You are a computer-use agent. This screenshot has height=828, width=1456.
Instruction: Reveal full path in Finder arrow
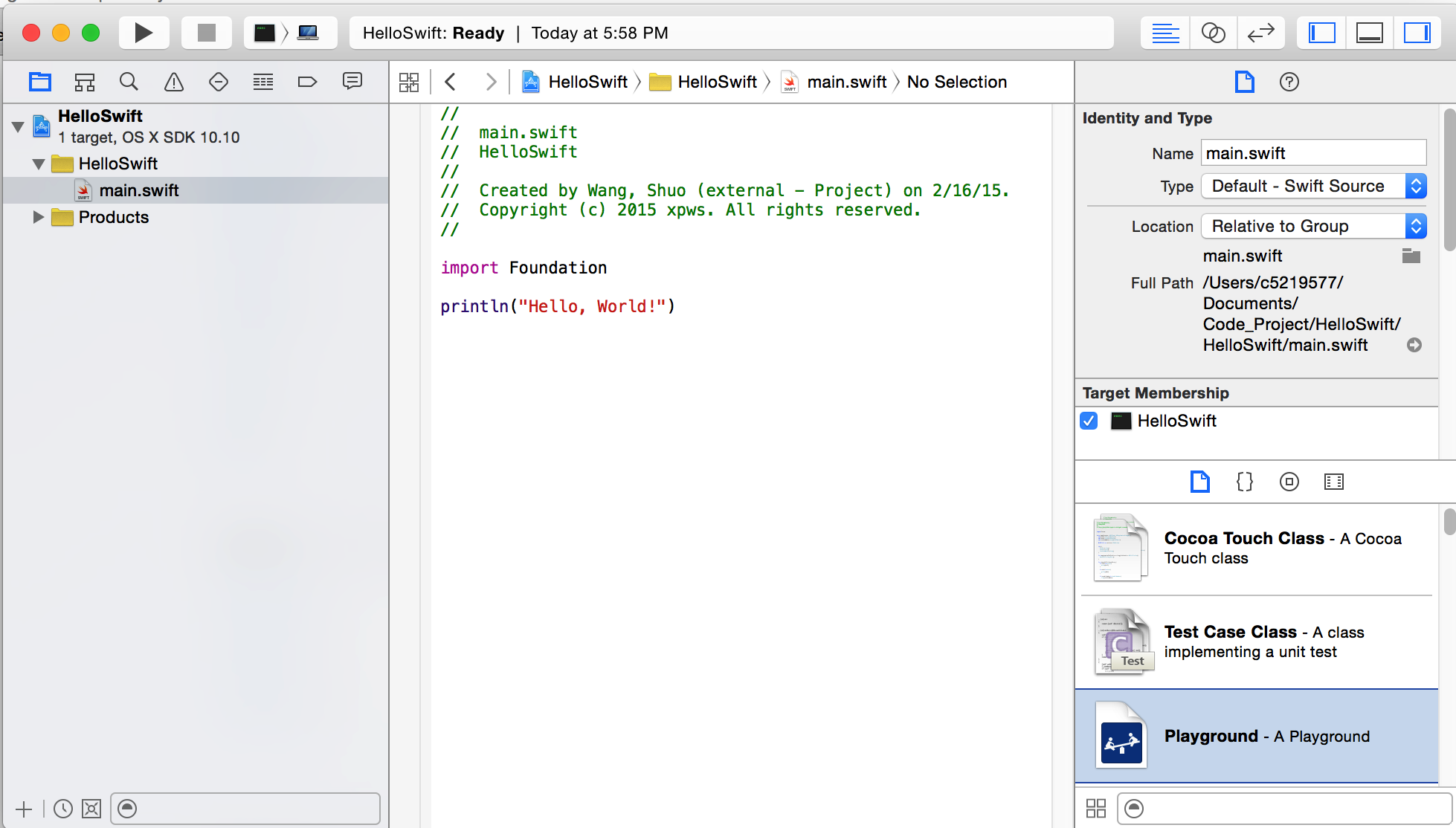click(x=1414, y=345)
